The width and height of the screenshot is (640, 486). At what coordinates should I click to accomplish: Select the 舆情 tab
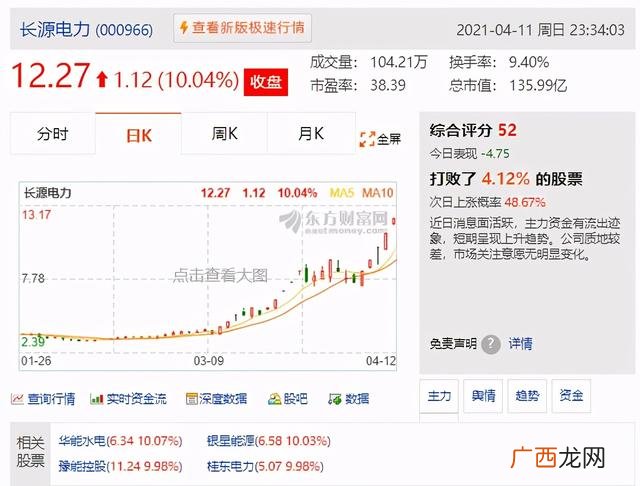pos(483,395)
